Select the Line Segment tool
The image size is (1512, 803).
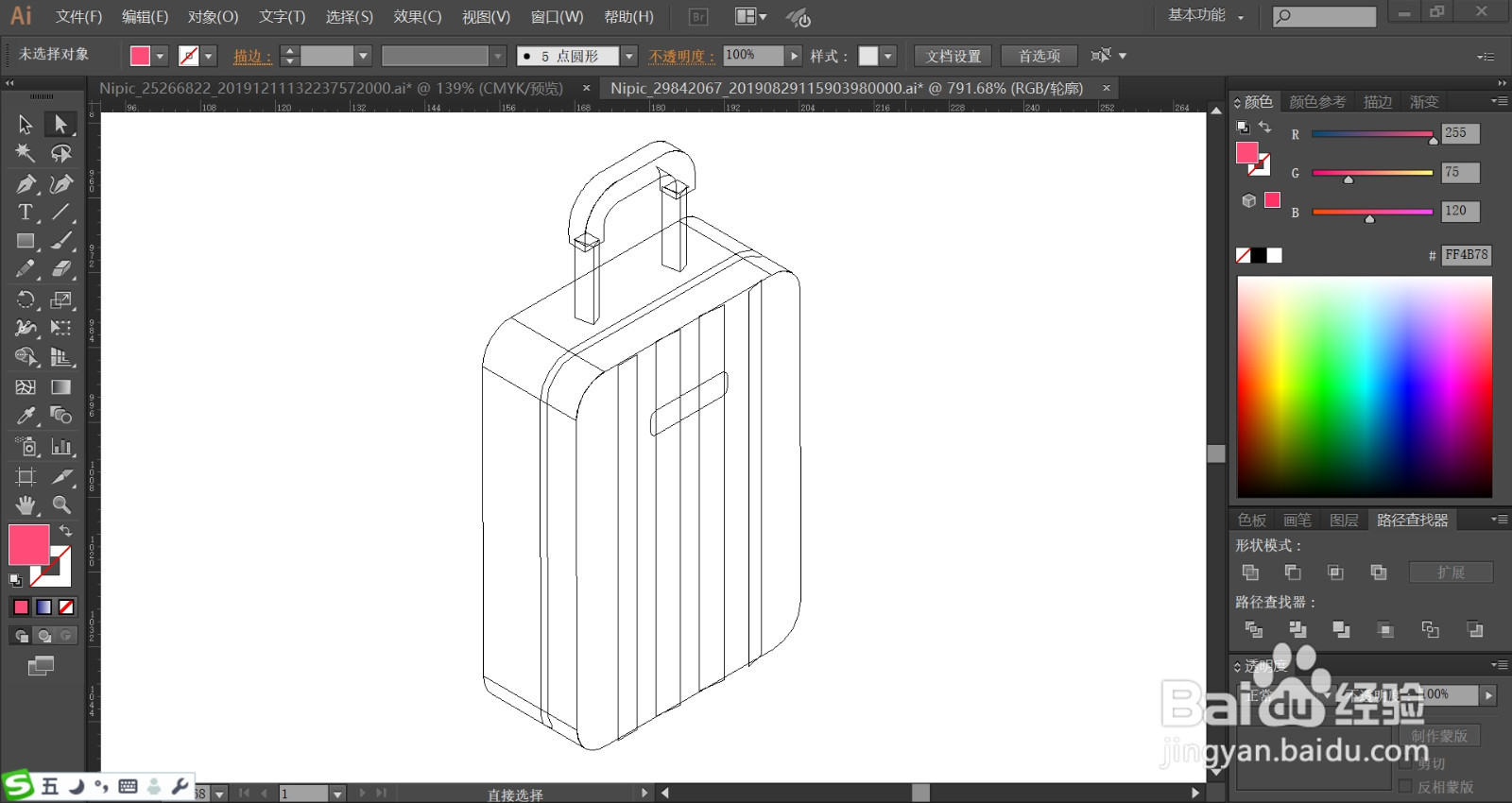[x=60, y=212]
